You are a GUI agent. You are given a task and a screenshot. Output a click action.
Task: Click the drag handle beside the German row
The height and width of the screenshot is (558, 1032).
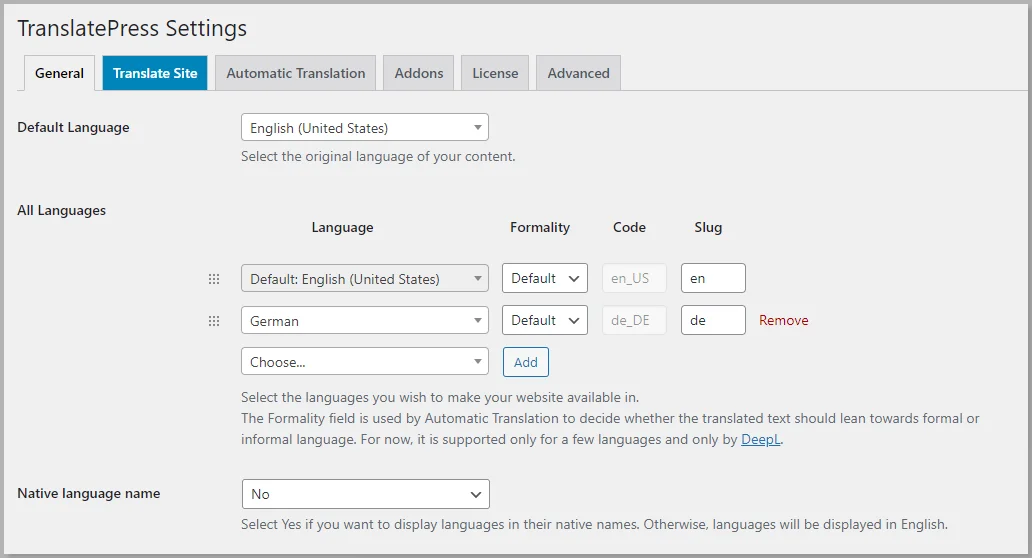point(214,321)
